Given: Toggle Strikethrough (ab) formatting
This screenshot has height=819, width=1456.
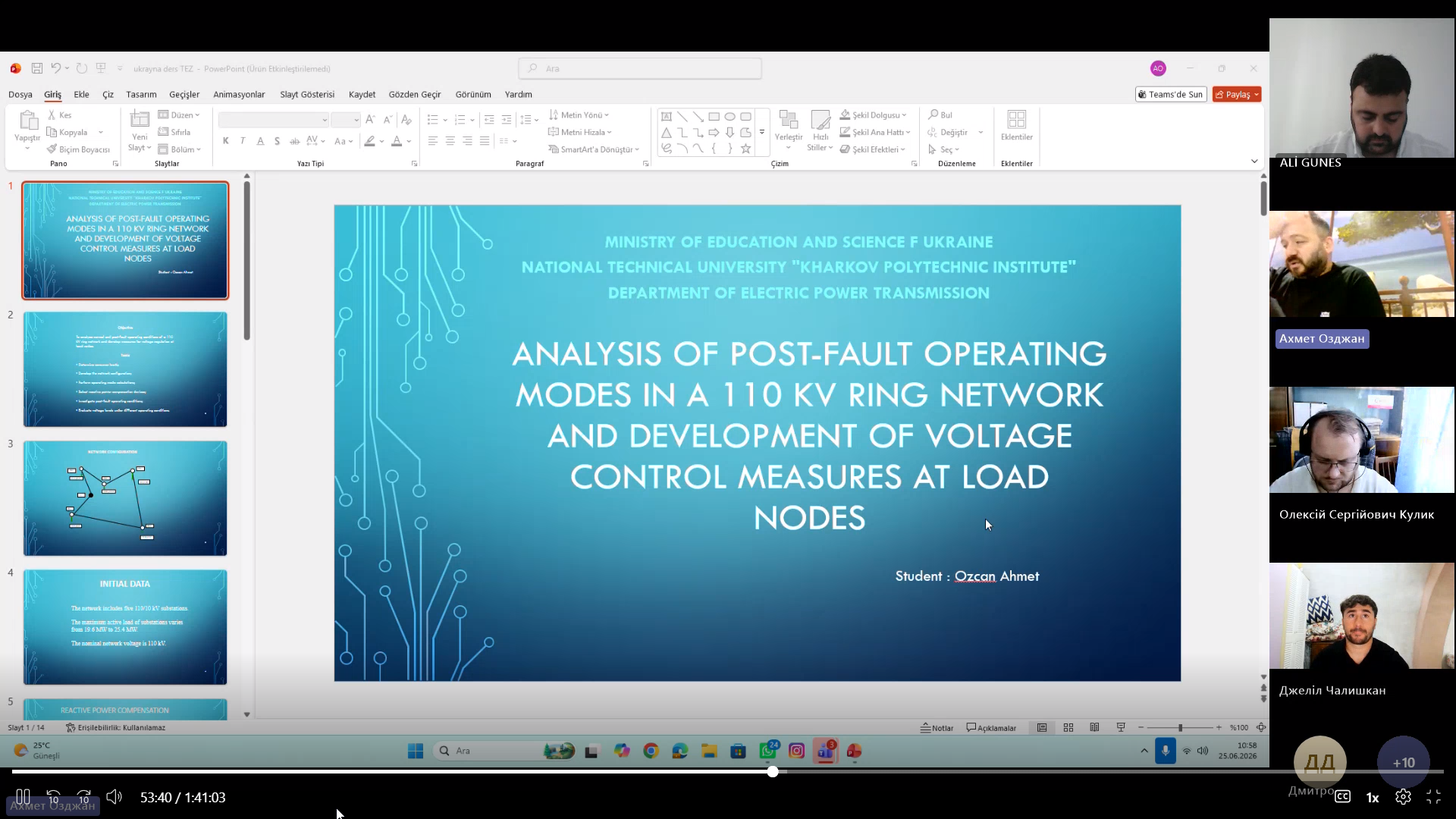Looking at the screenshot, I should tap(294, 141).
